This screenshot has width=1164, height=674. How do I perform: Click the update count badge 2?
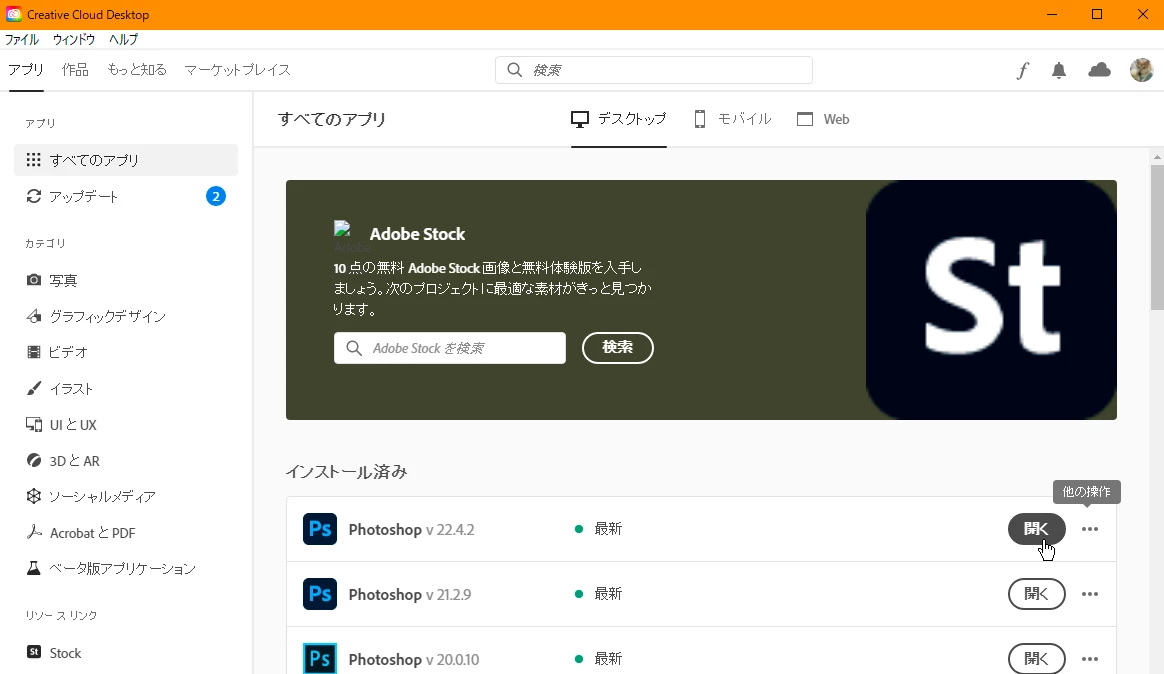point(215,197)
